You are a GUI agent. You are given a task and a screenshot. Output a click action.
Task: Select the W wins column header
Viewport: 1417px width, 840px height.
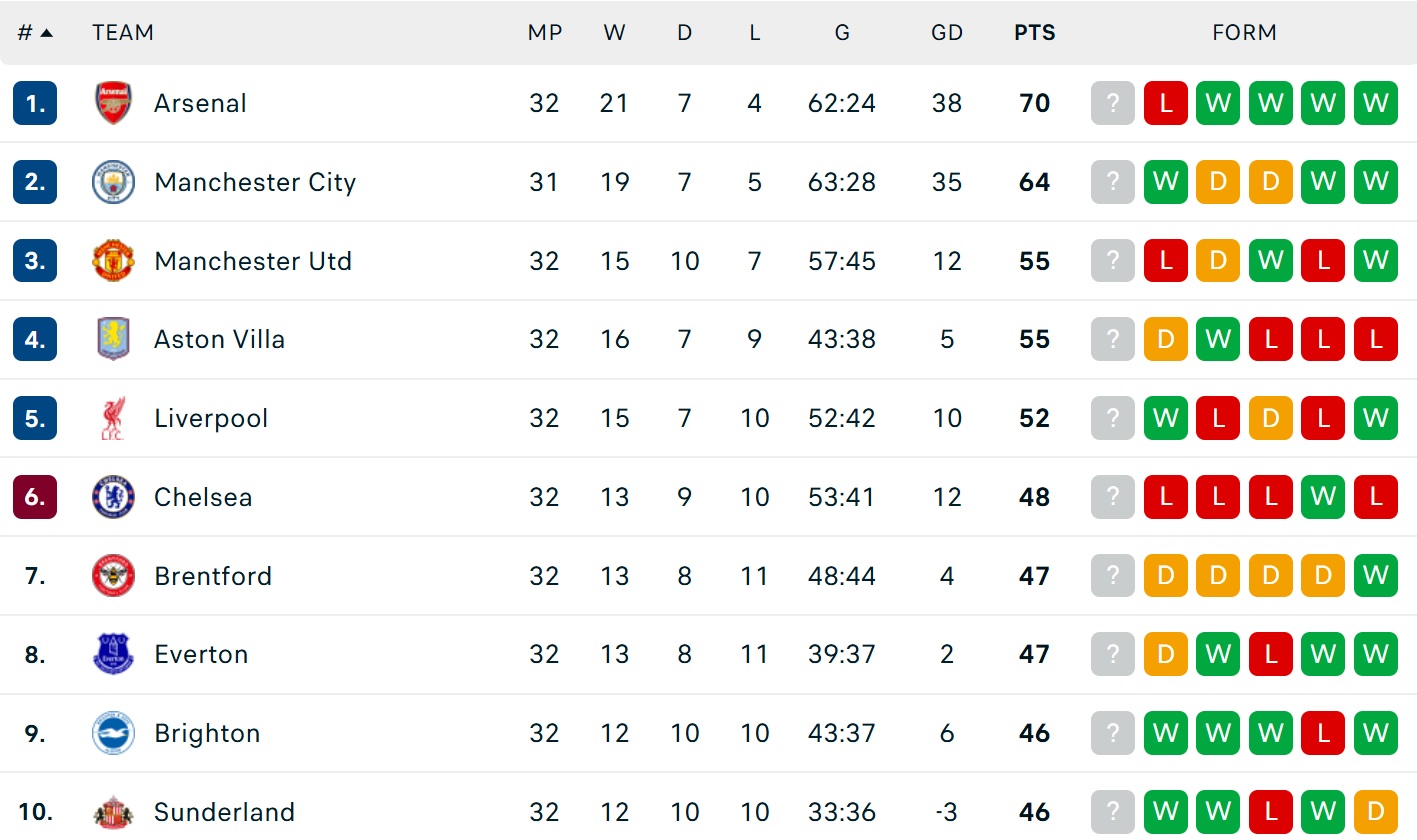[614, 32]
